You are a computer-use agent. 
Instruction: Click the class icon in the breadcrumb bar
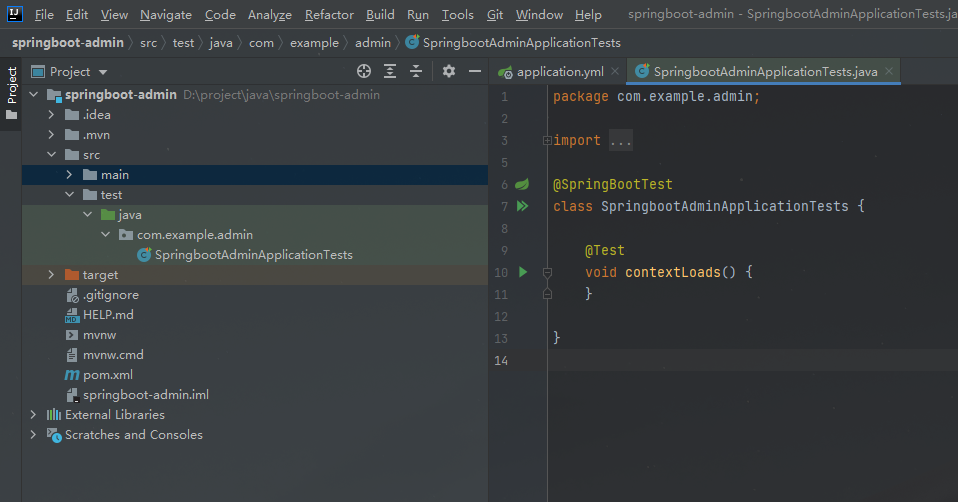click(412, 42)
